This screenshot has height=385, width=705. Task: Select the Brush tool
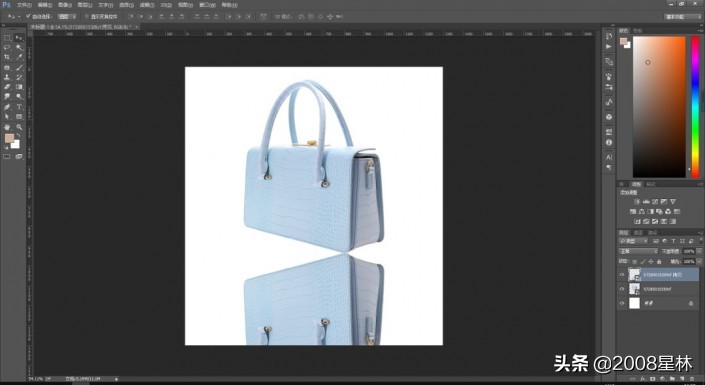coord(19,67)
